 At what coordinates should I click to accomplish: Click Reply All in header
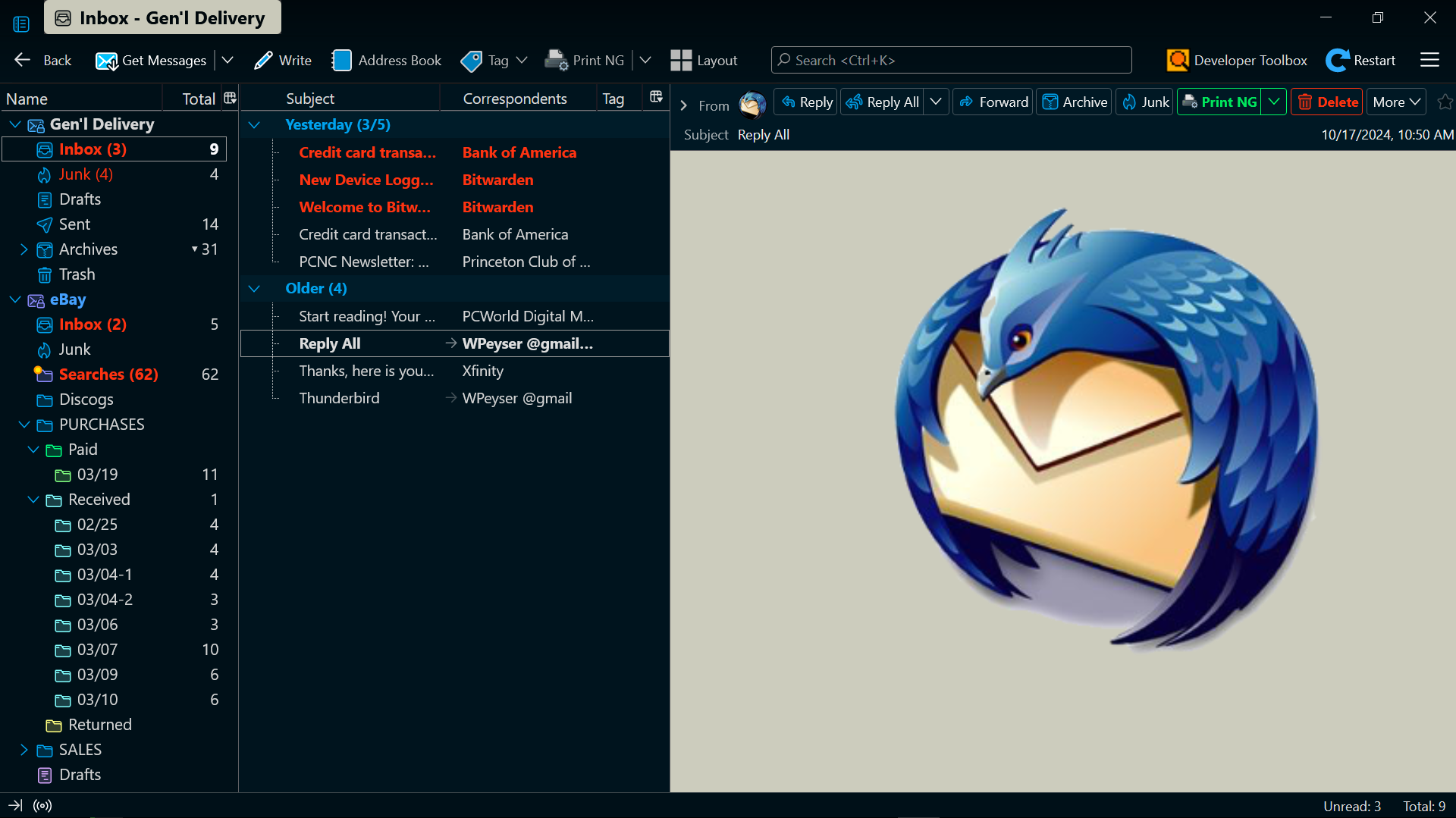pos(883,102)
